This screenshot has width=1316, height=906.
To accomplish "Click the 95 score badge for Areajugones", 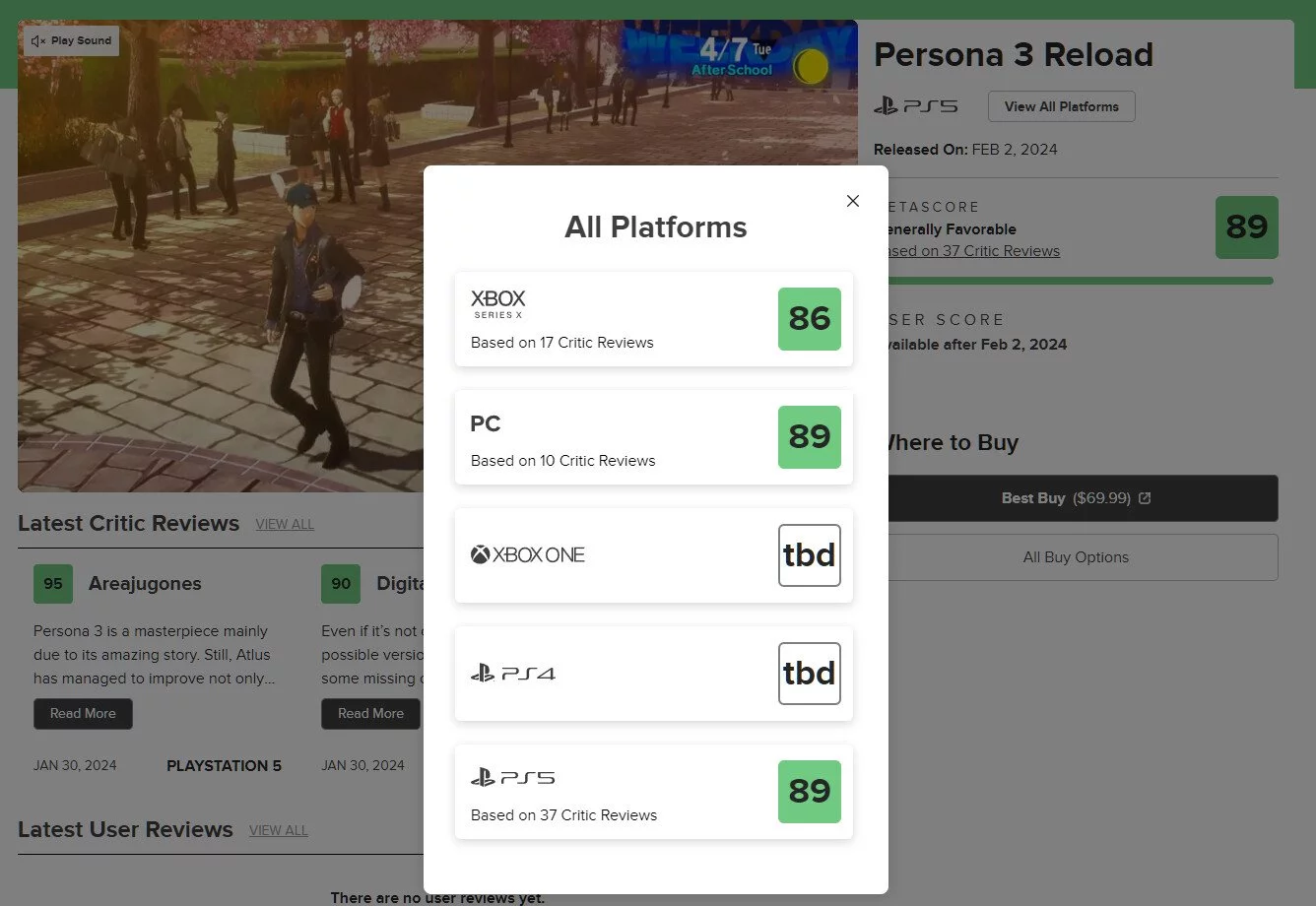I will click(53, 584).
